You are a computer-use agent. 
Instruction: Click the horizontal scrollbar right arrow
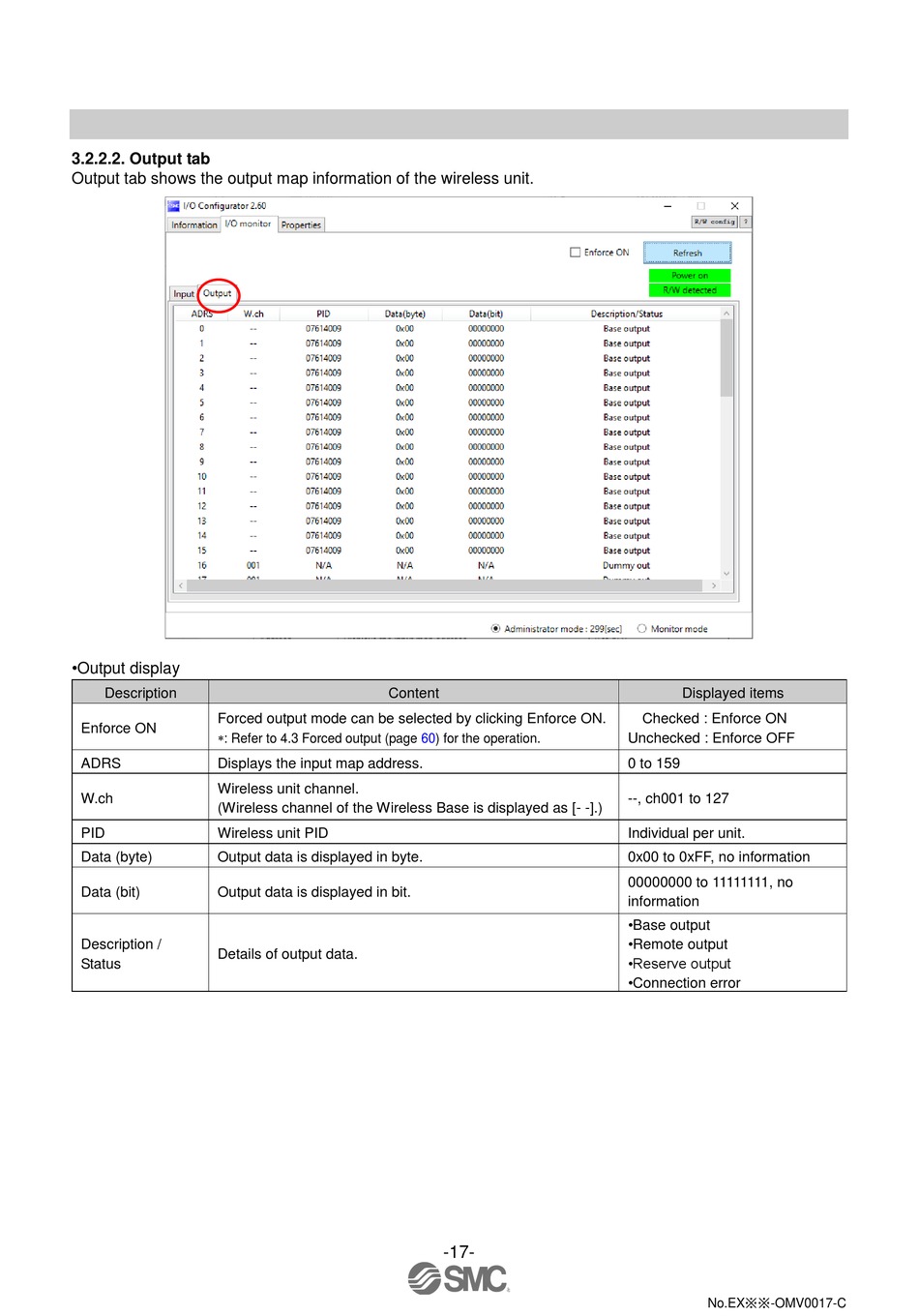tap(714, 585)
